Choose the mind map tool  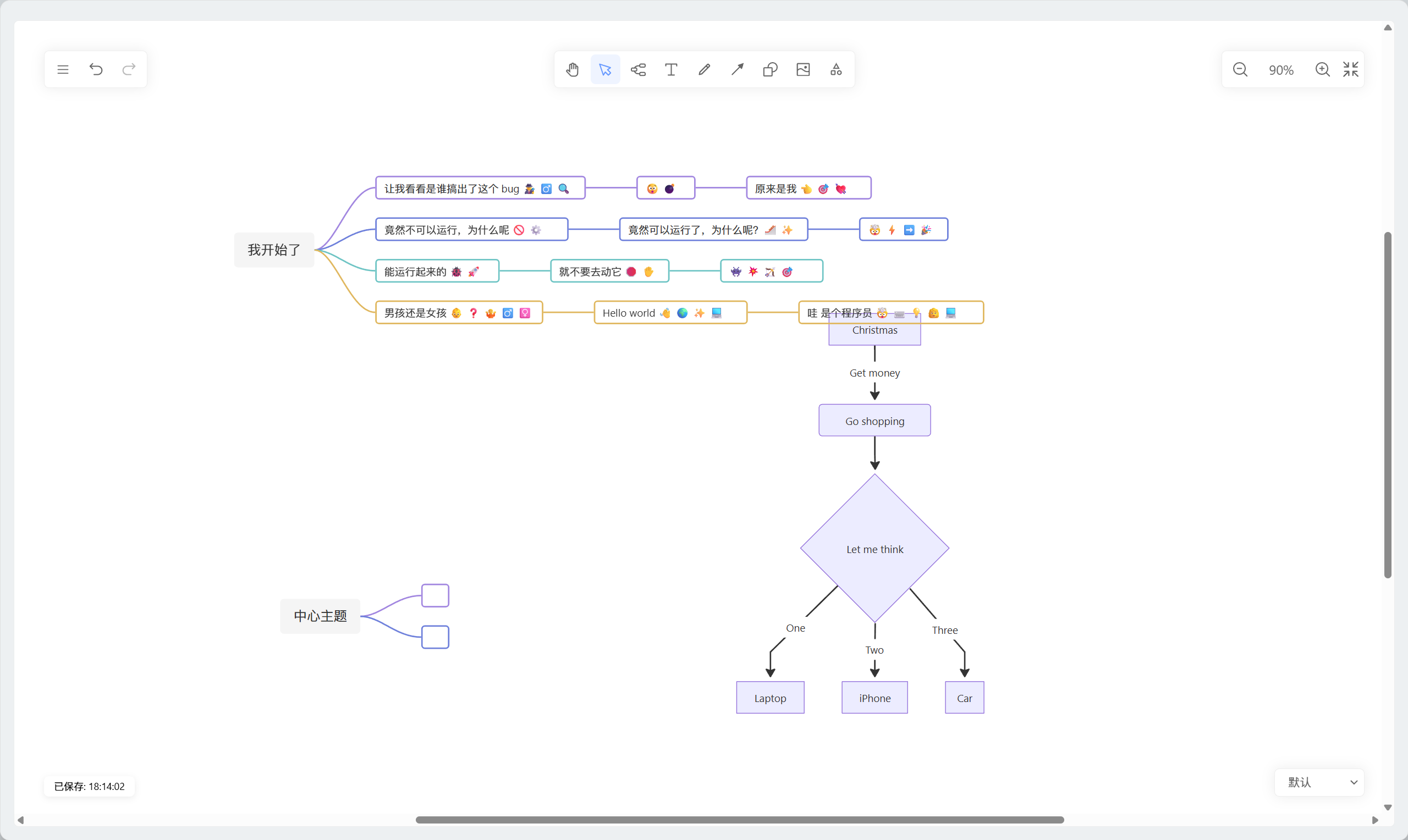[638, 70]
